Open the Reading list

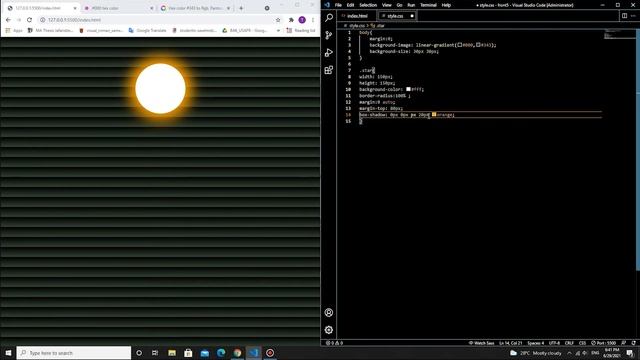[301, 31]
